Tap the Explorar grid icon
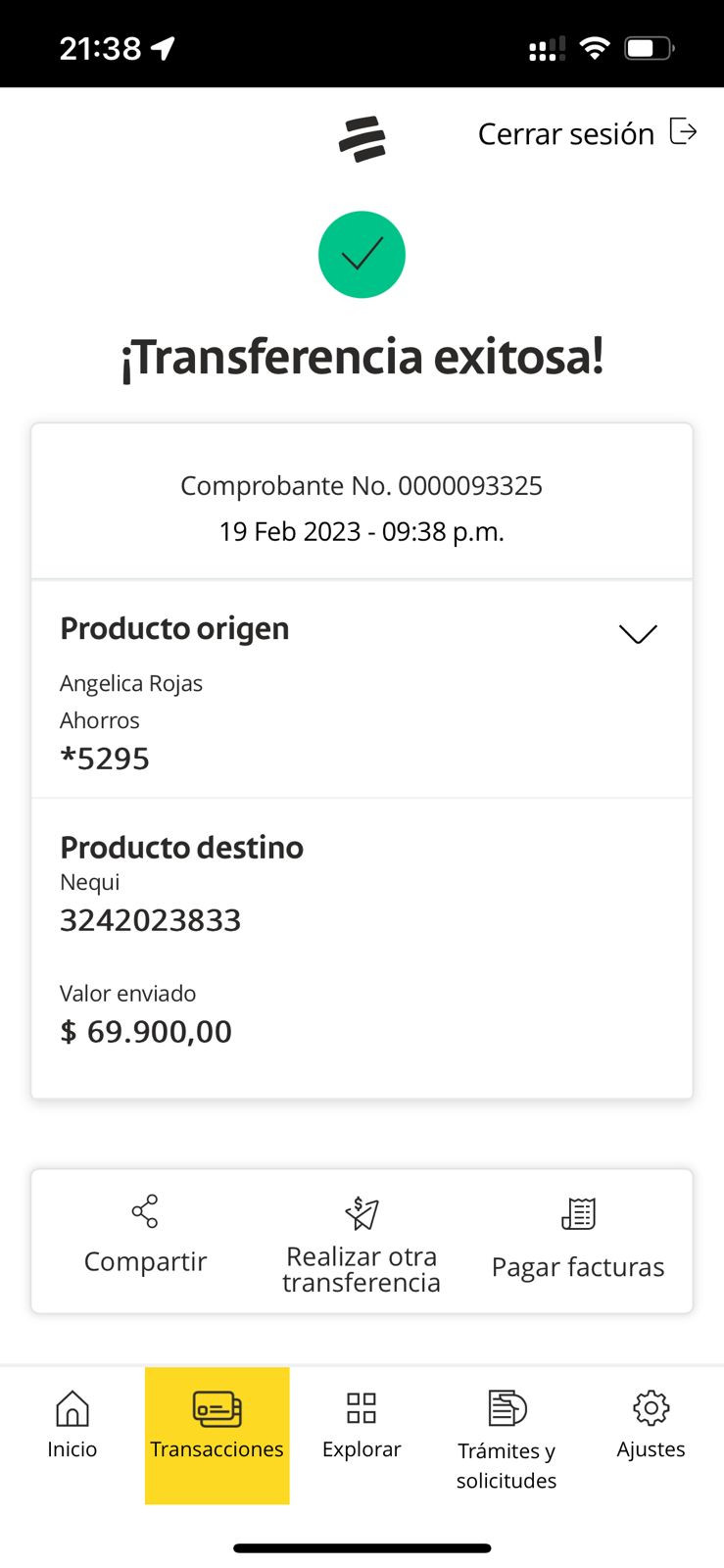Image resolution: width=724 pixels, height=1568 pixels. [362, 1408]
